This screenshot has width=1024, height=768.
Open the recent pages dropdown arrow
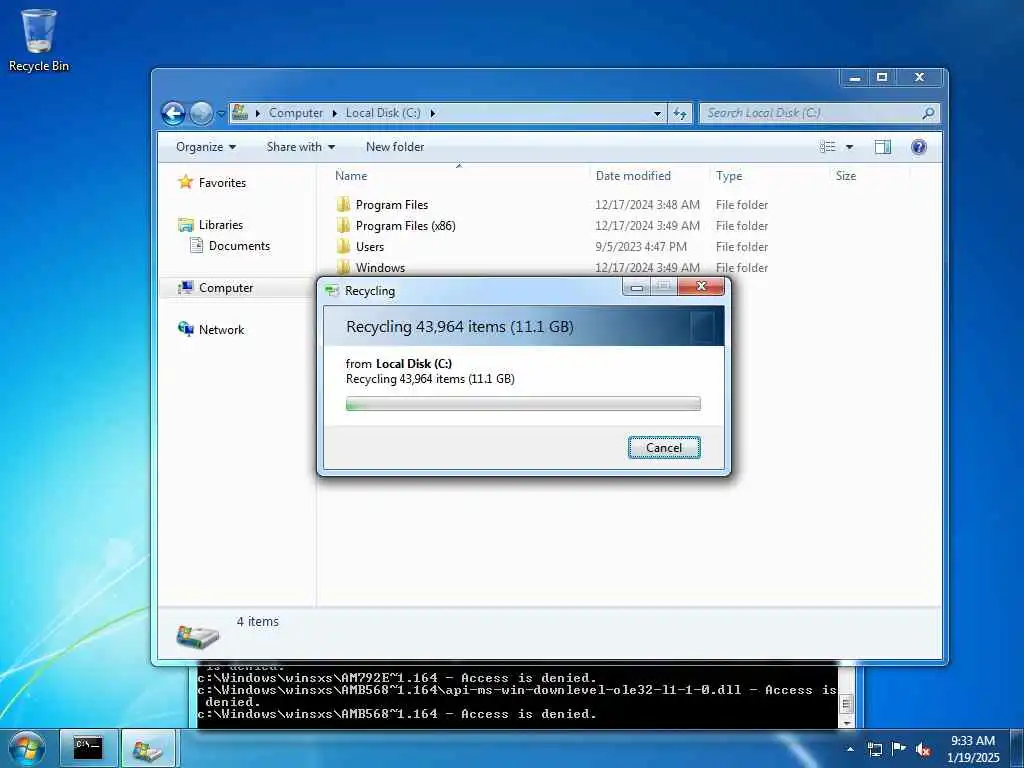[x=221, y=114]
